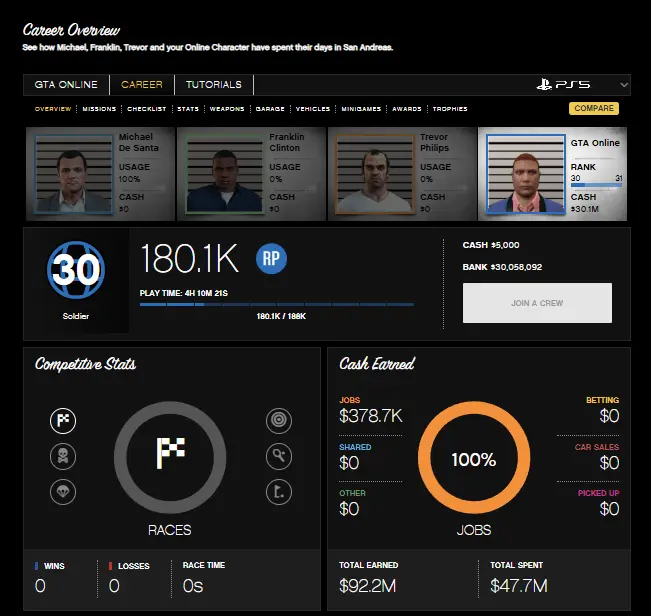The height and width of the screenshot is (616, 651).
Task: Click the WINS stat value
Action: [x=40, y=586]
